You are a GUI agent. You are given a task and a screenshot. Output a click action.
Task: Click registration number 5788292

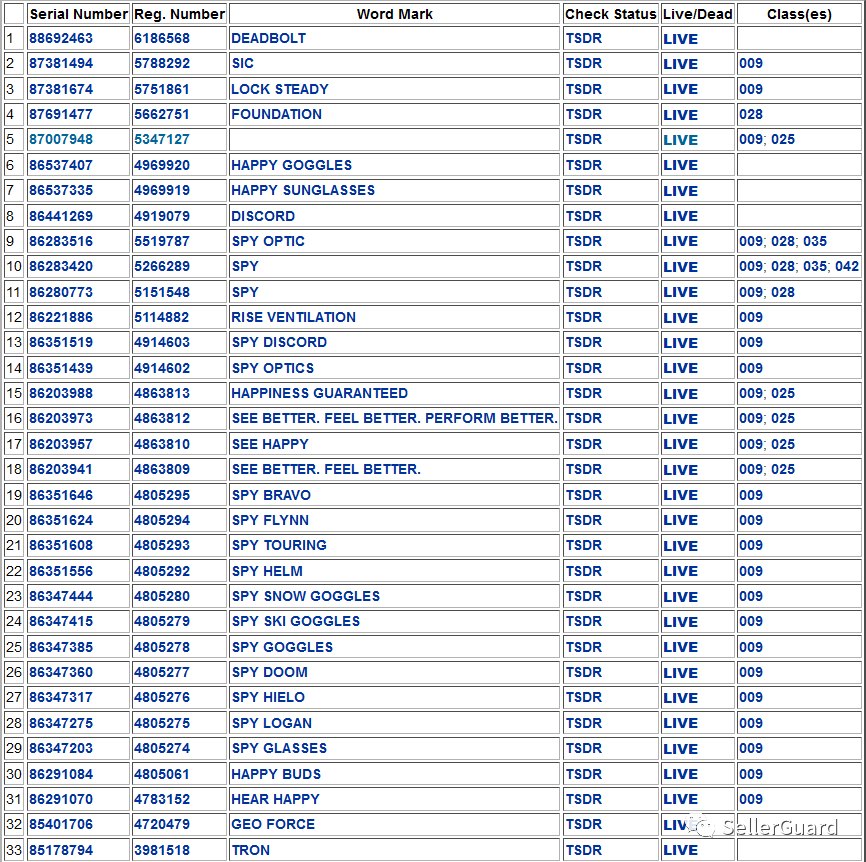162,63
